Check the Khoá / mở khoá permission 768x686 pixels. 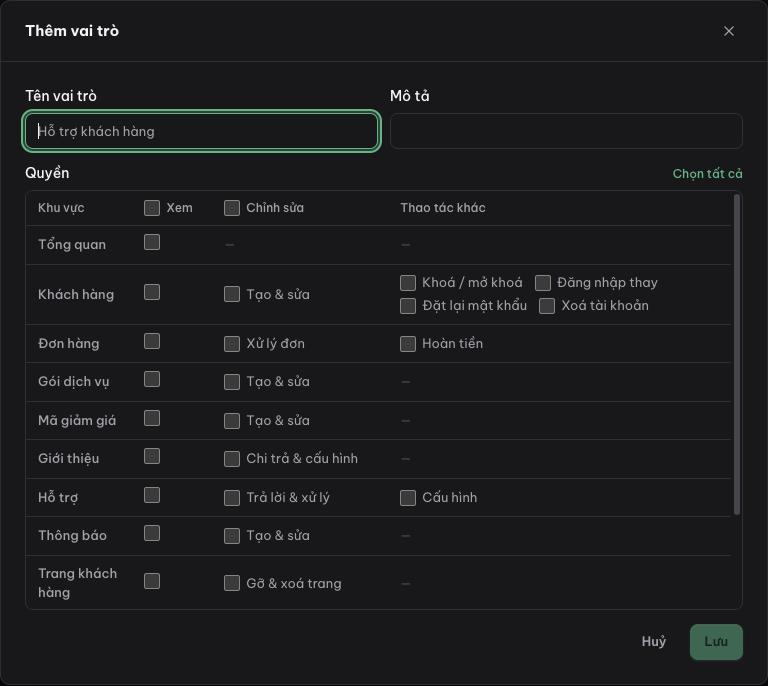(408, 283)
